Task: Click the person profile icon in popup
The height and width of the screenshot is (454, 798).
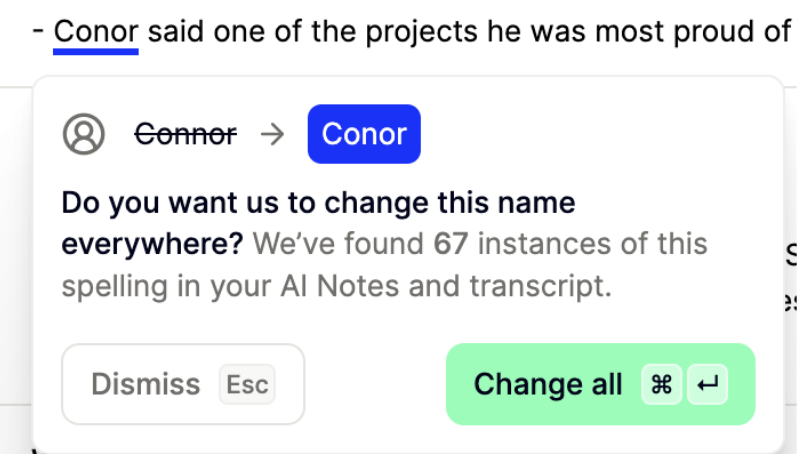Action: click(84, 134)
